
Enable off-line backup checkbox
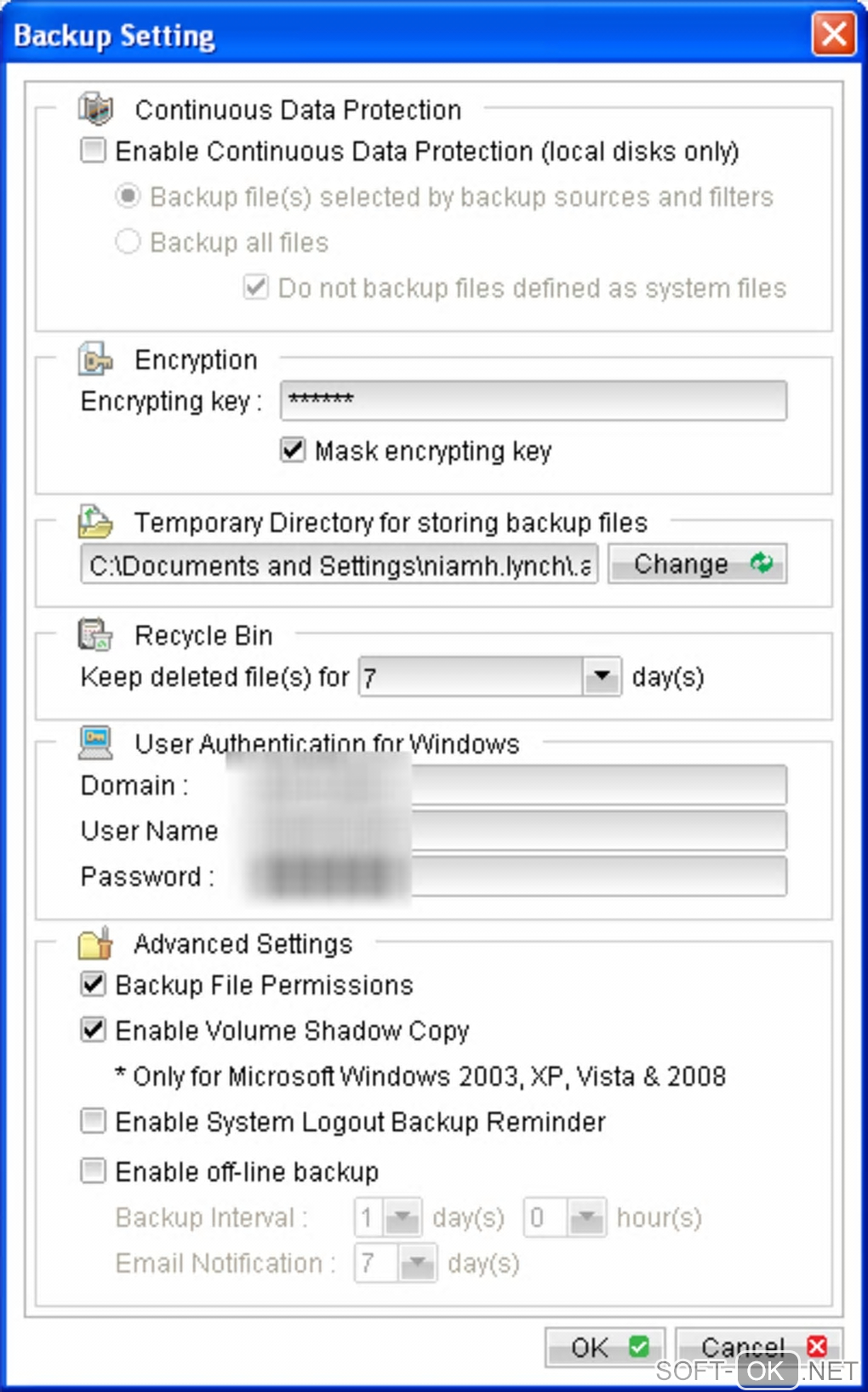(93, 1171)
